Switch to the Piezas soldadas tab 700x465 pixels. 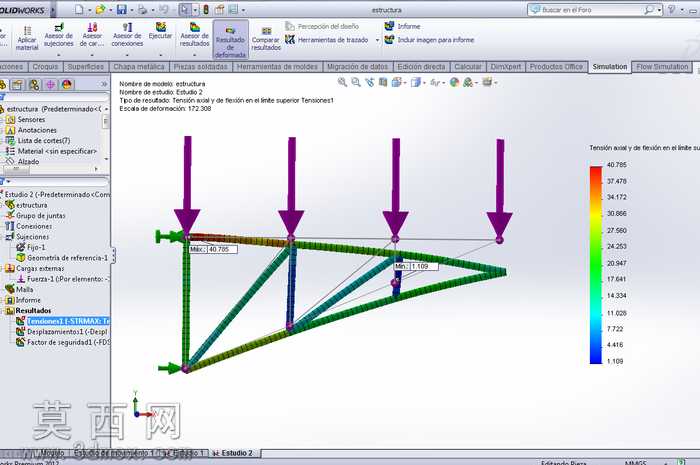point(200,66)
